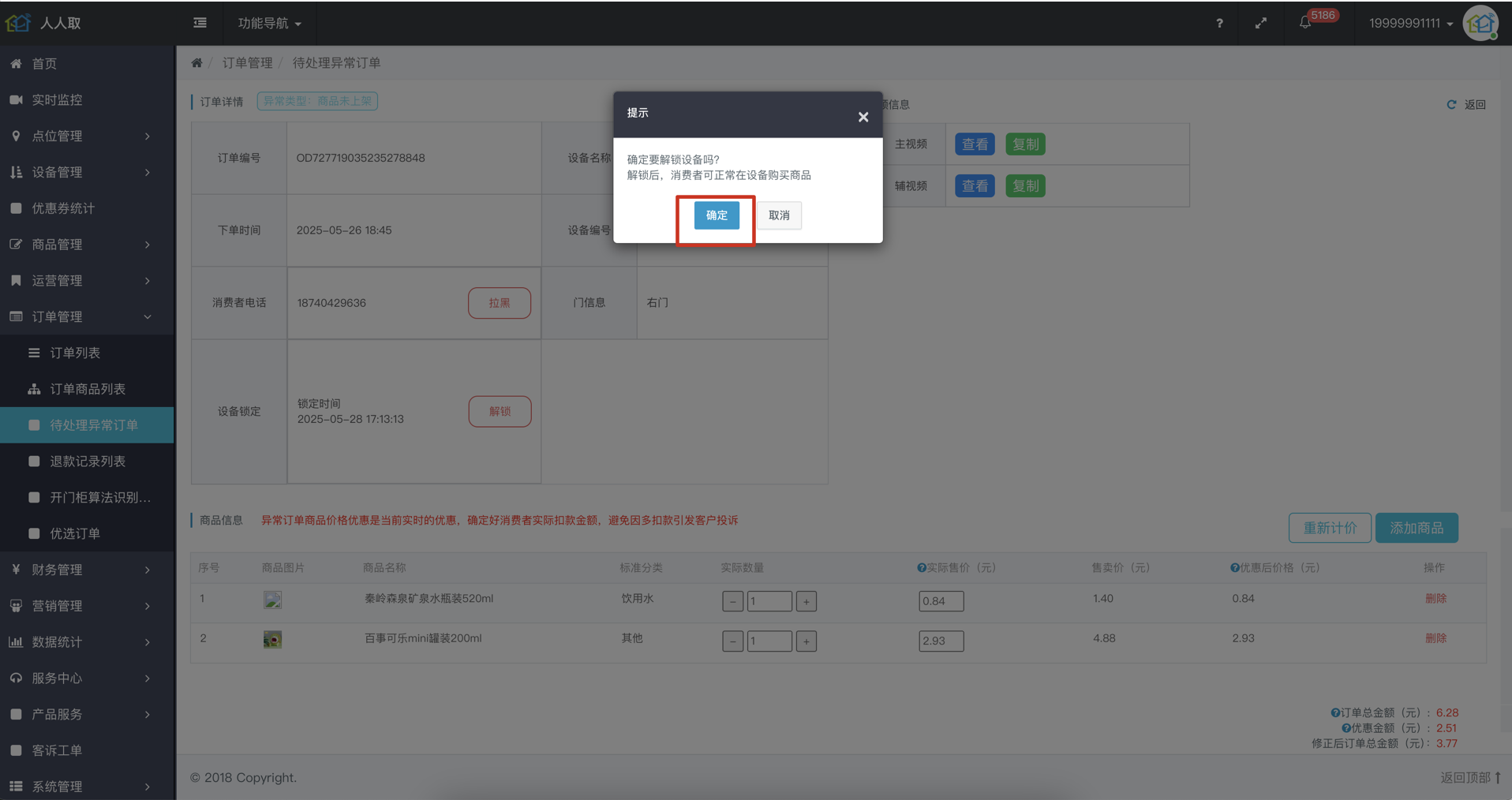Open 实时监控 in the sidebar
This screenshot has height=800, width=1512.
click(87, 100)
